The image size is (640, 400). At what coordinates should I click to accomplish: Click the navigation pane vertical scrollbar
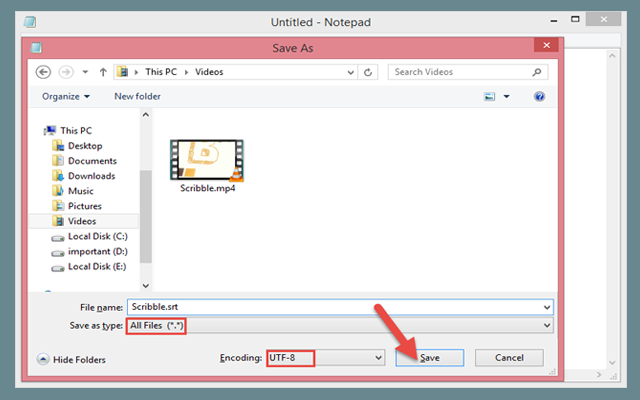tap(146, 200)
